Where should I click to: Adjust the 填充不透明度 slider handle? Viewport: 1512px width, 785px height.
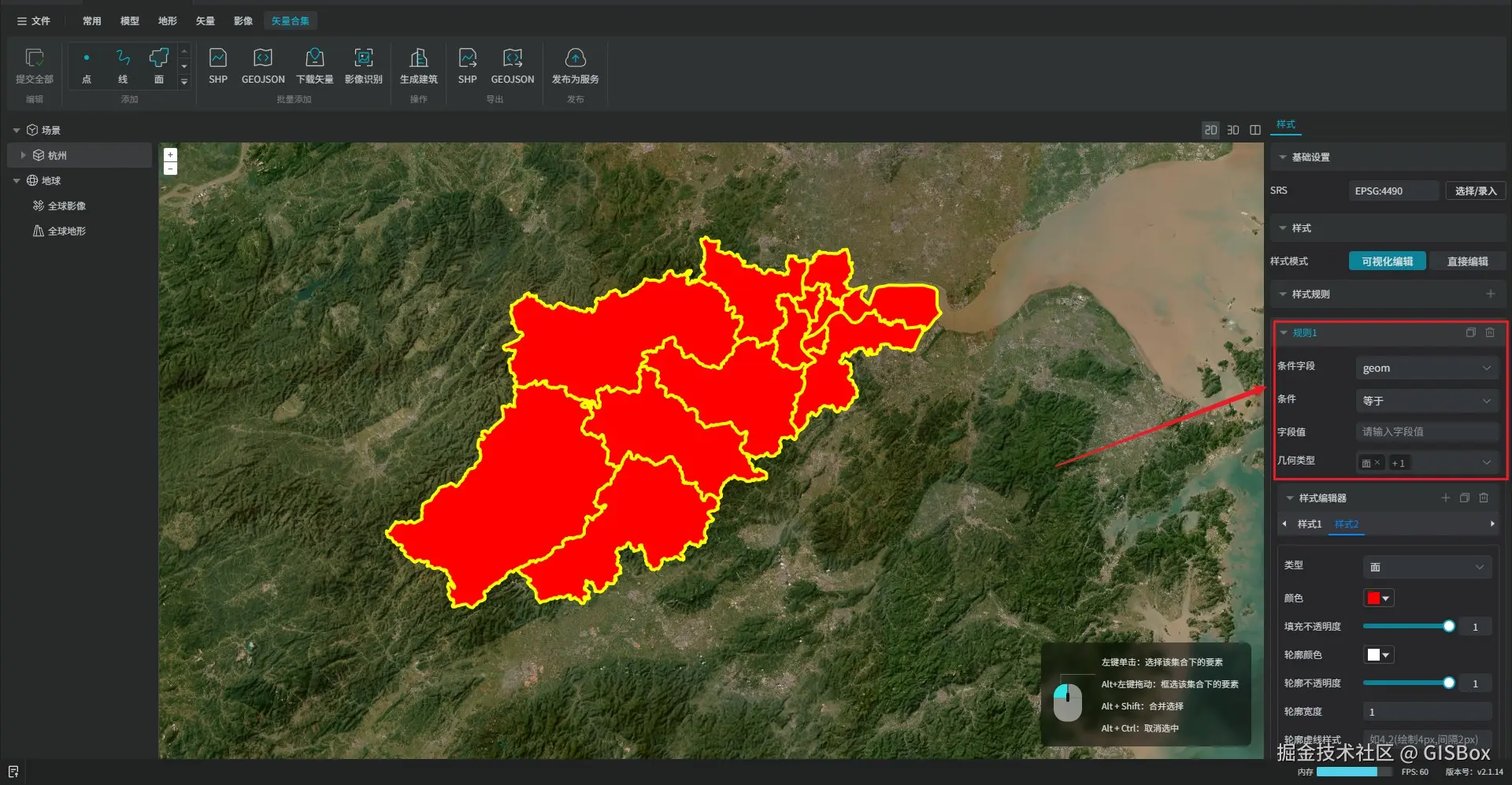tap(1449, 626)
